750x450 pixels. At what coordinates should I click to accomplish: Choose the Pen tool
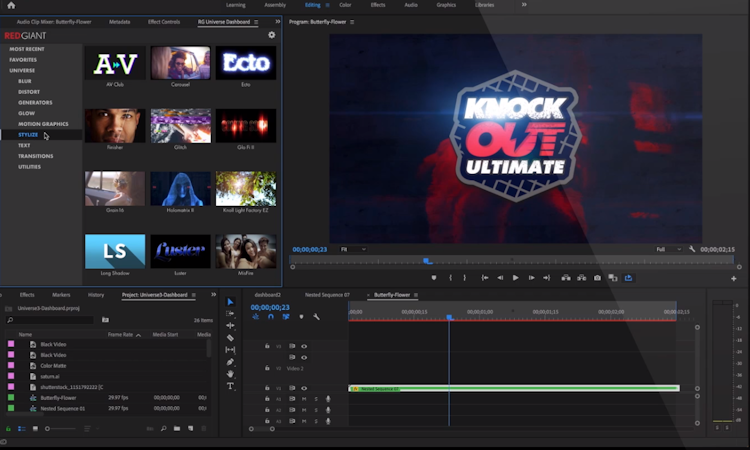230,362
